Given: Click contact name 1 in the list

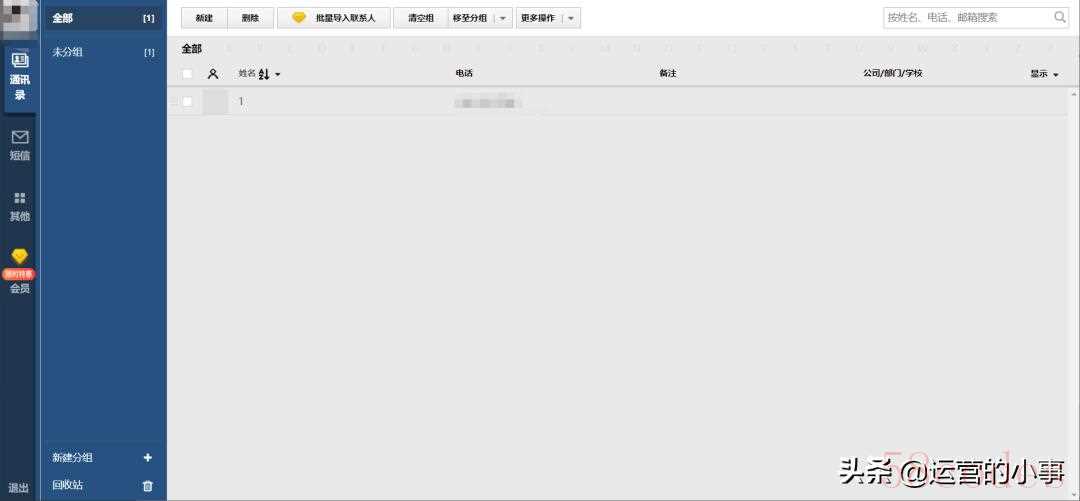Looking at the screenshot, I should [241, 102].
